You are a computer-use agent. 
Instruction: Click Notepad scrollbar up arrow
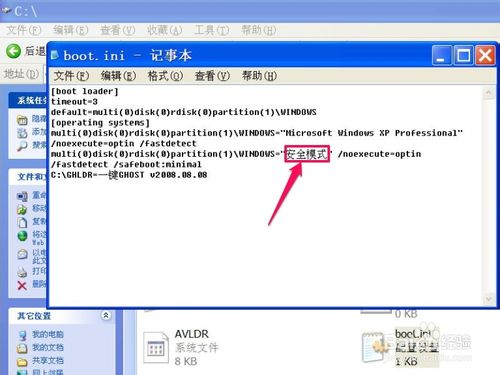pos(488,92)
